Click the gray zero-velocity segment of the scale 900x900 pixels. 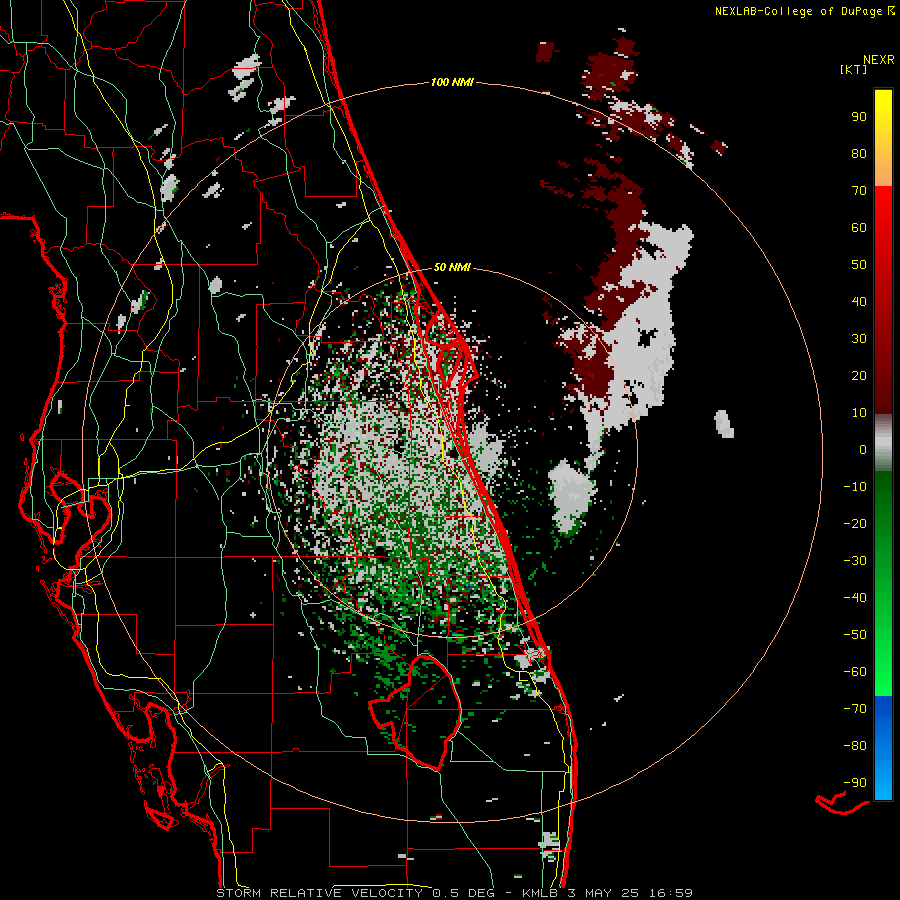point(883,442)
